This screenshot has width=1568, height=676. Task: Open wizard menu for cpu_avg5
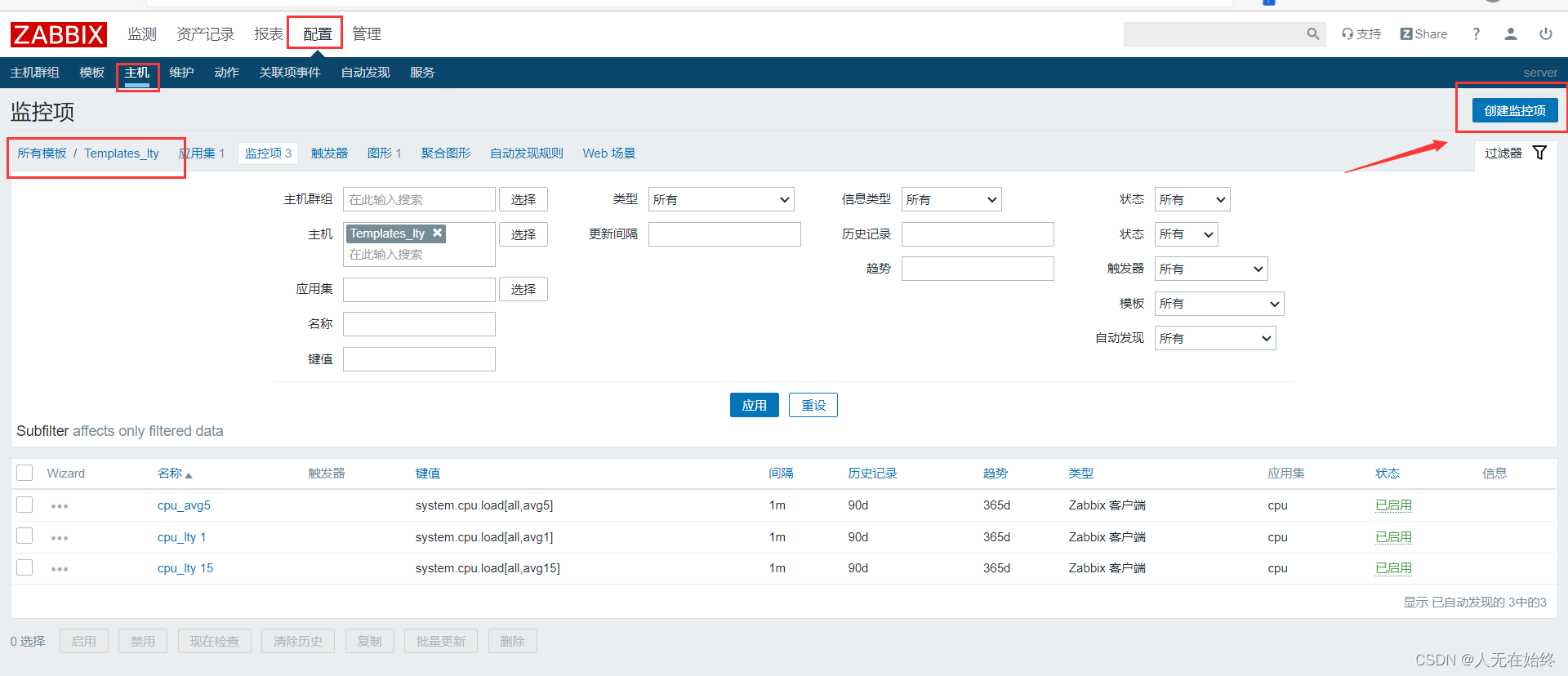60,506
